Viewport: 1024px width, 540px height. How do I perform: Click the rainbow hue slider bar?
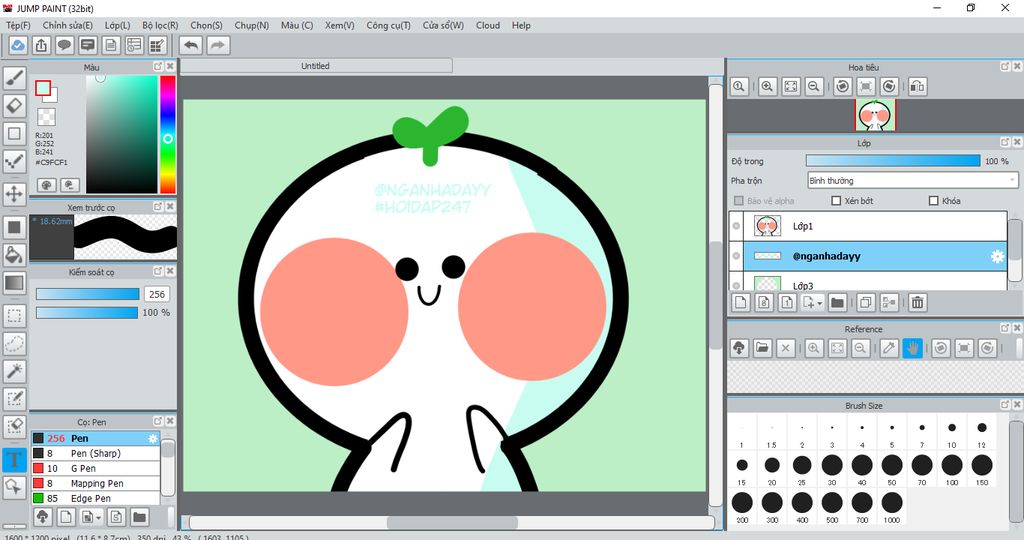coord(168,135)
